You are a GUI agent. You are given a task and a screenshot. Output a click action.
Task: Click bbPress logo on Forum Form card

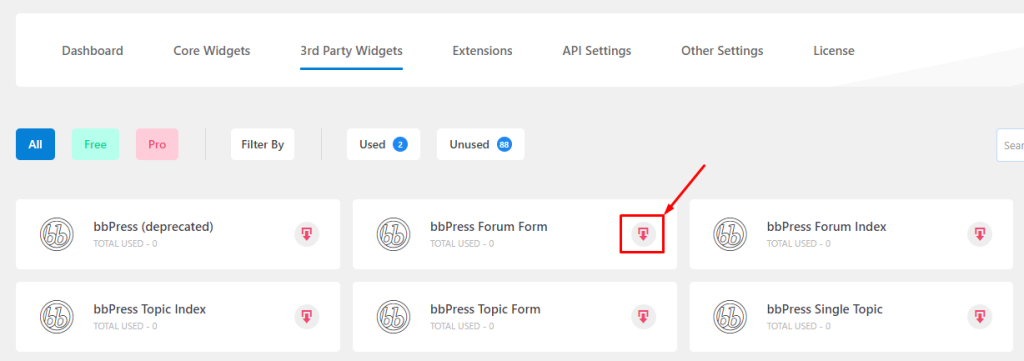[393, 234]
